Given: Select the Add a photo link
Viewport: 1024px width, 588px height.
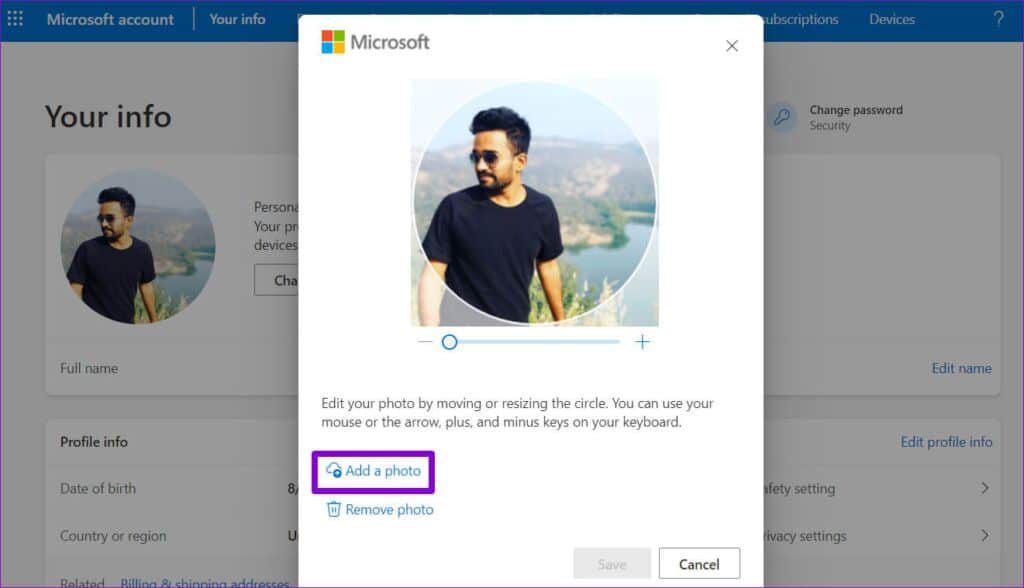Looking at the screenshot, I should point(380,470).
